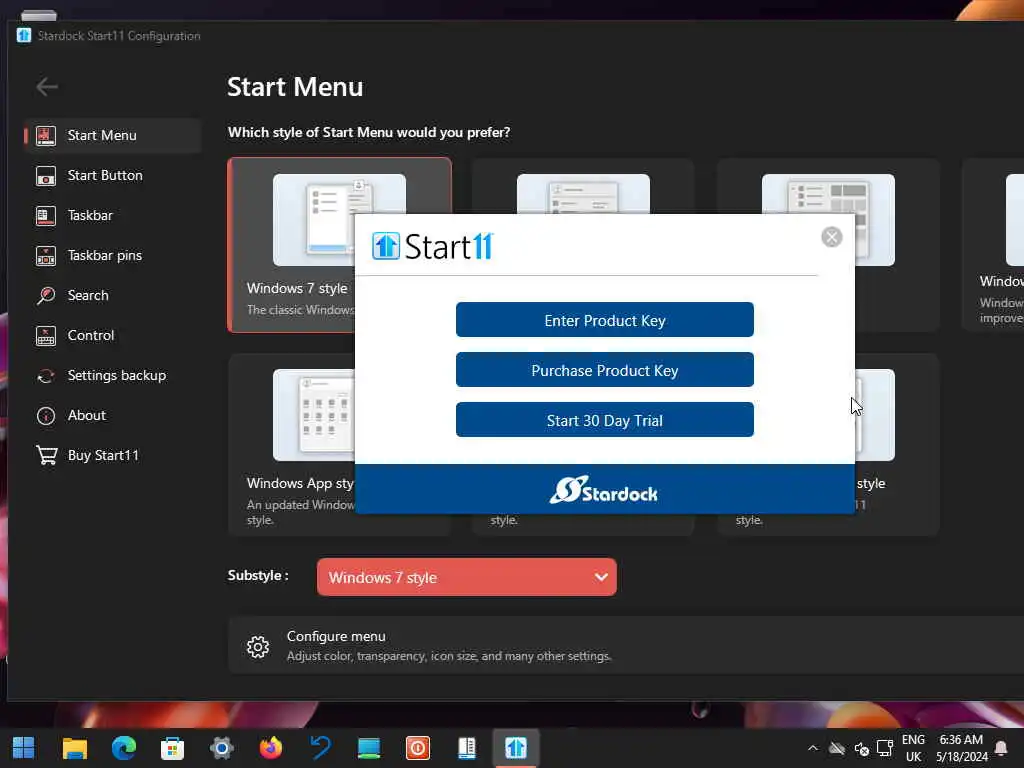Open the clock showing 6:36 AM

961,748
